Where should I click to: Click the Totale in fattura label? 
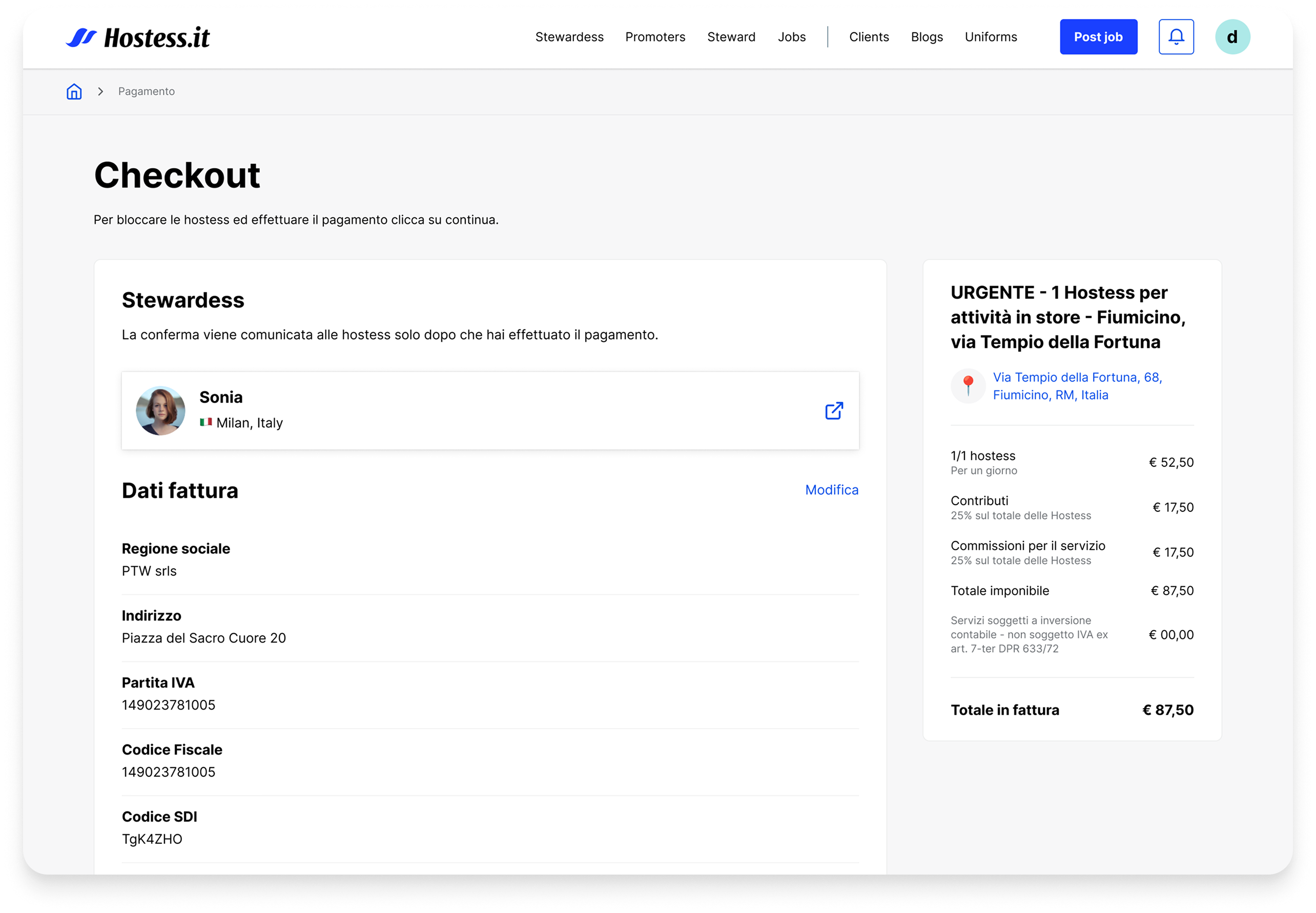click(1005, 710)
